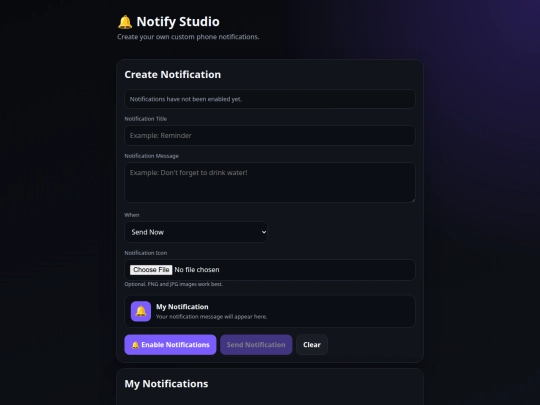Click the bell icon beside Notify Studio

(125, 22)
